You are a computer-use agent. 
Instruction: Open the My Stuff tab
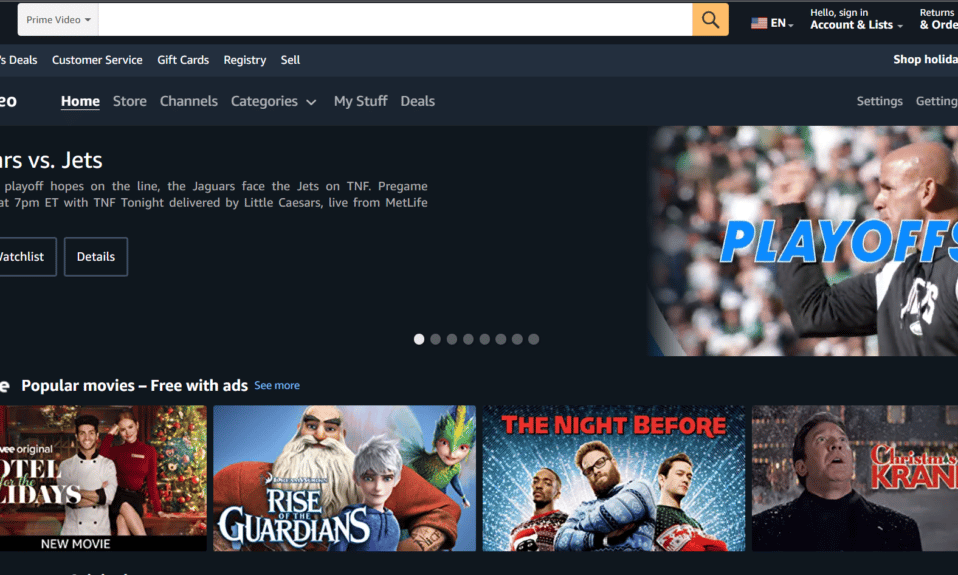pyautogui.click(x=360, y=101)
